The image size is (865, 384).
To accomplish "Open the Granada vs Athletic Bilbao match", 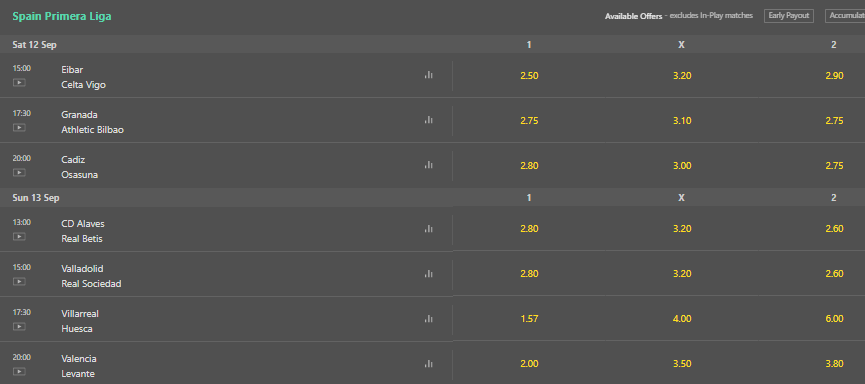I will coord(93,122).
